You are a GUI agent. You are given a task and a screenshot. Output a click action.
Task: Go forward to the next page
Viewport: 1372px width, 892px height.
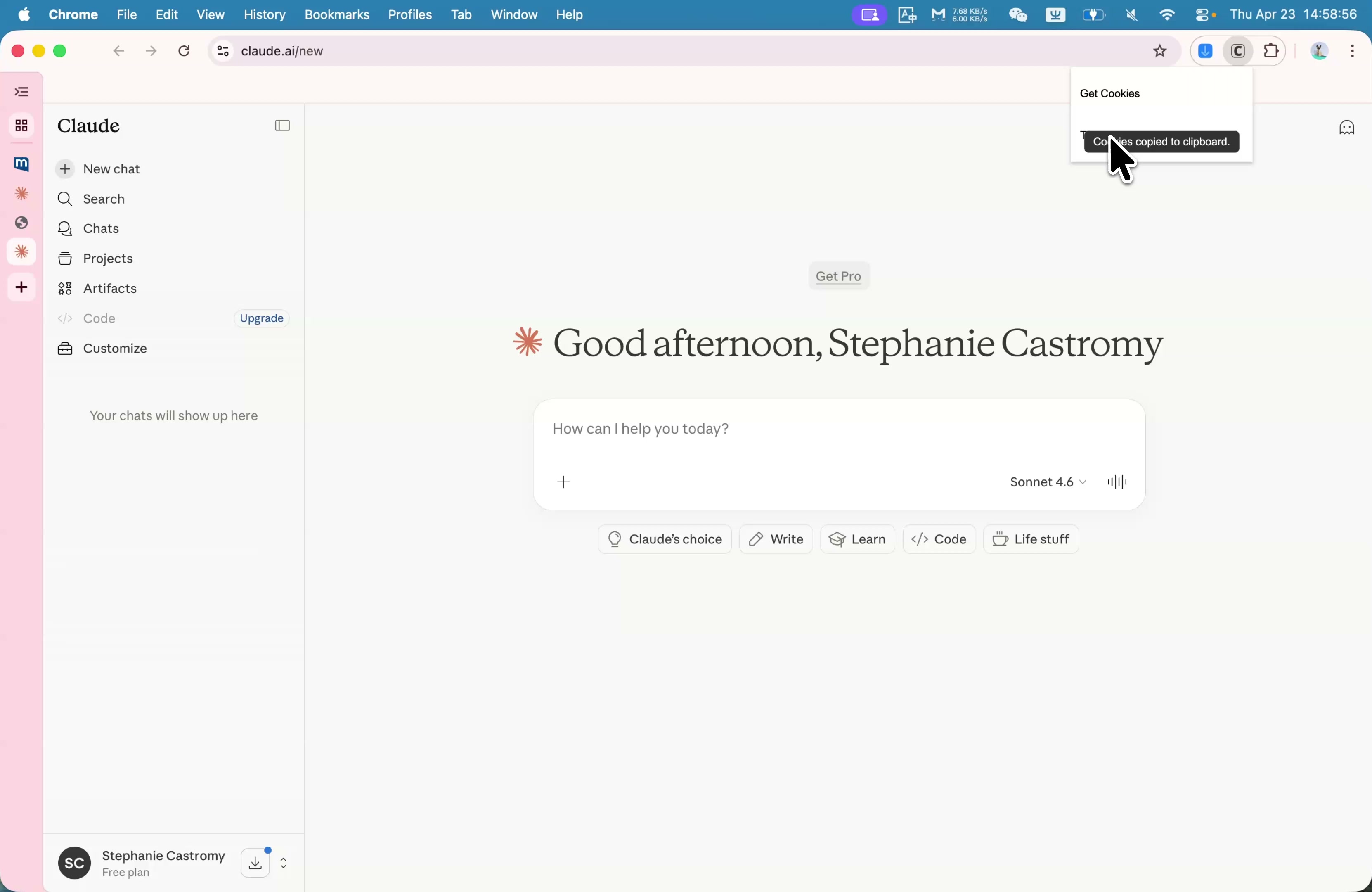151,51
